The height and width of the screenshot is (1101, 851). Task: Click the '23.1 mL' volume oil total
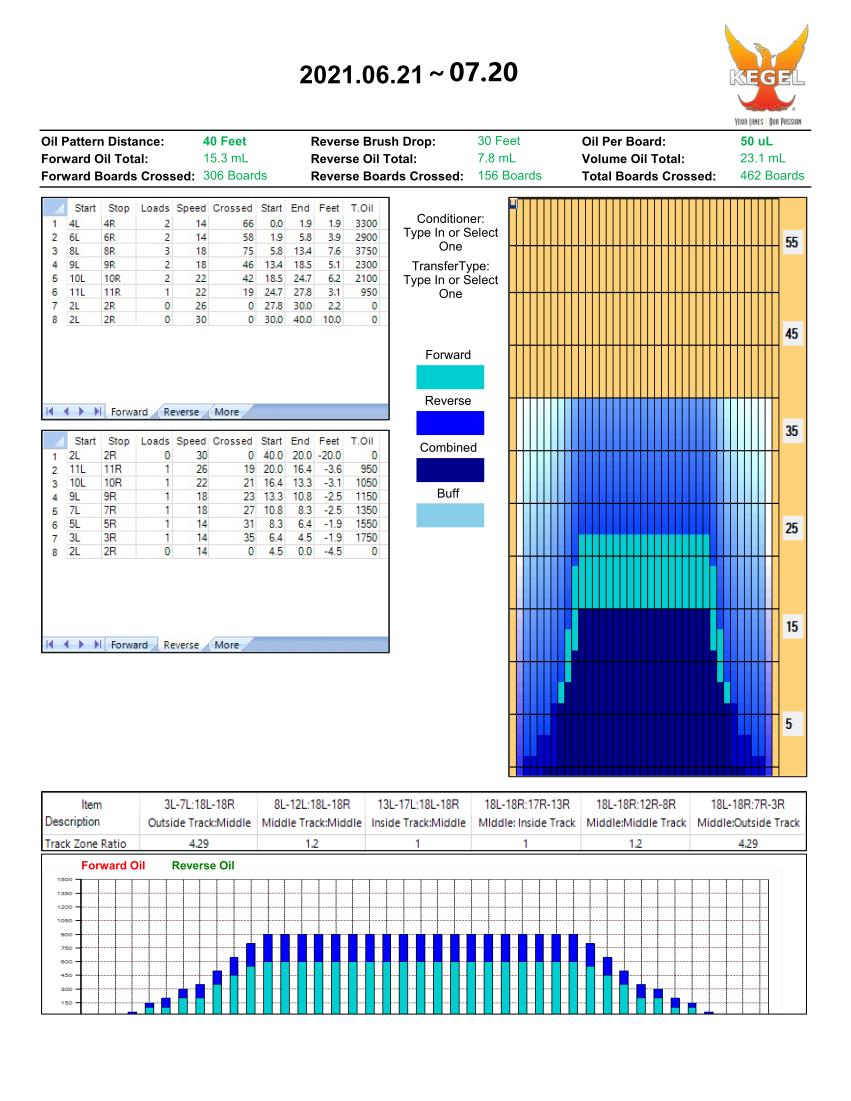click(x=763, y=159)
